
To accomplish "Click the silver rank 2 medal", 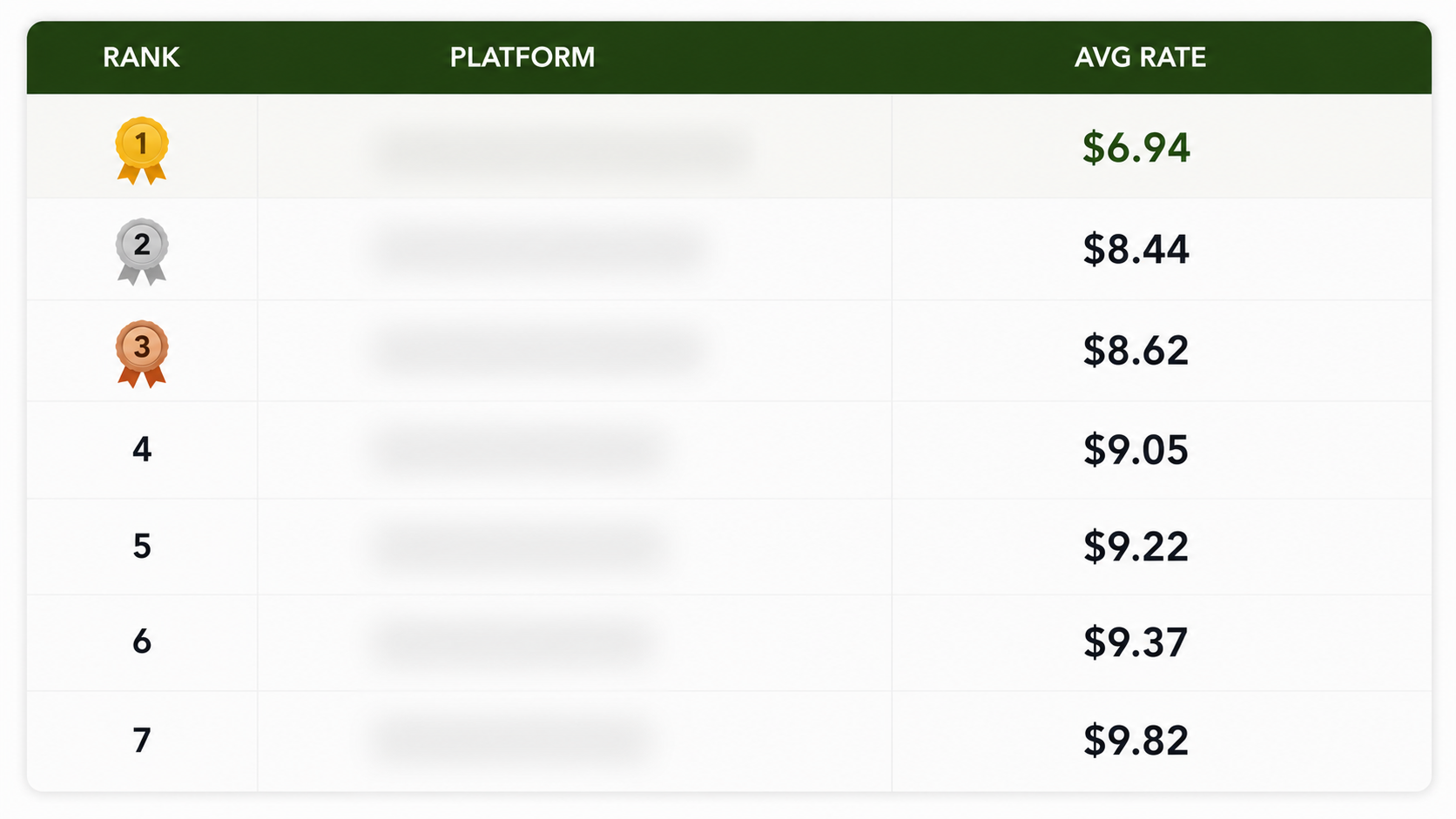I will coord(142,252).
